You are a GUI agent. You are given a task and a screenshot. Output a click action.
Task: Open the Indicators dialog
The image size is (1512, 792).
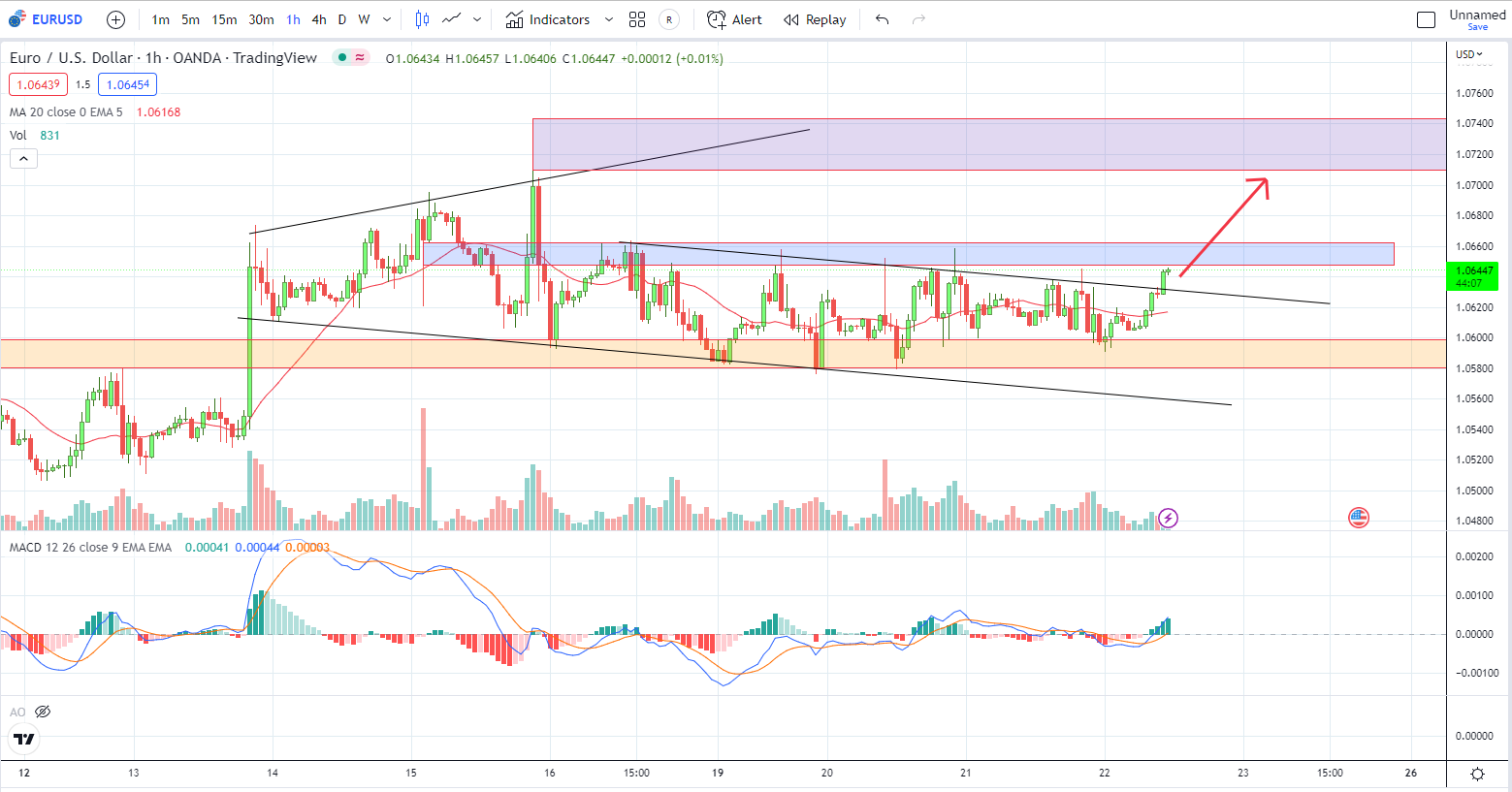coord(548,19)
